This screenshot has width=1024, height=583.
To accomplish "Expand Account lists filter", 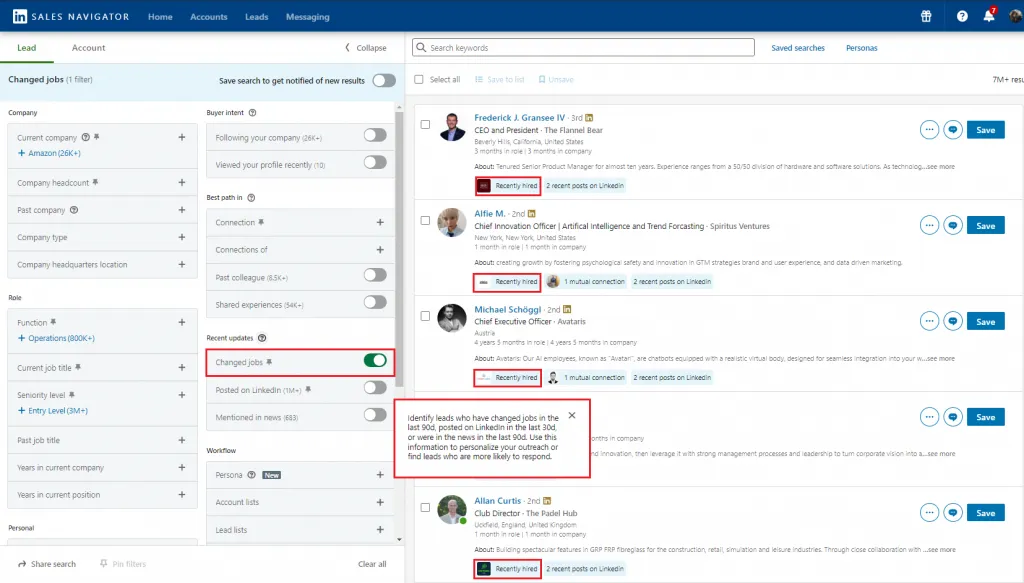I will (x=380, y=502).
